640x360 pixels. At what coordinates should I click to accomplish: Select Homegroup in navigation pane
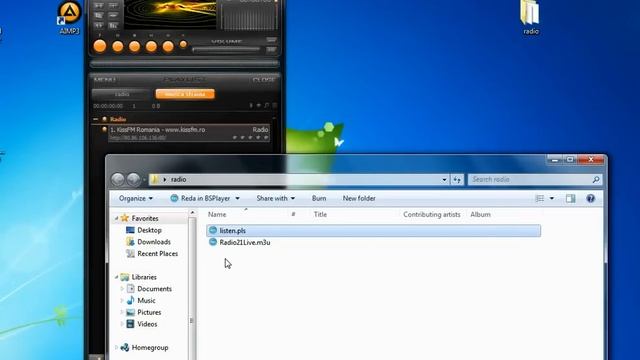[150, 348]
